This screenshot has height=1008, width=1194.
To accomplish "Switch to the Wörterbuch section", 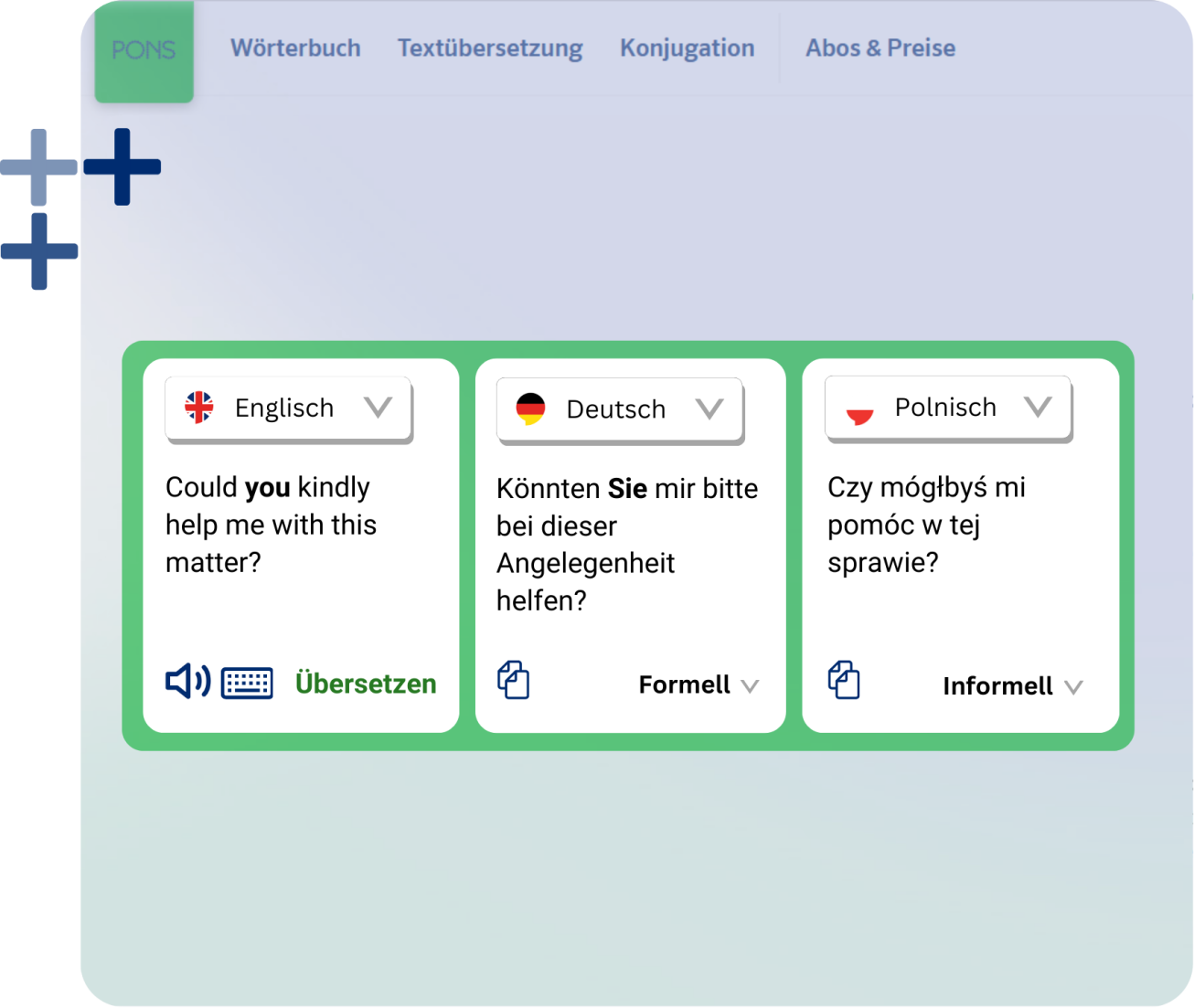I will tap(295, 48).
